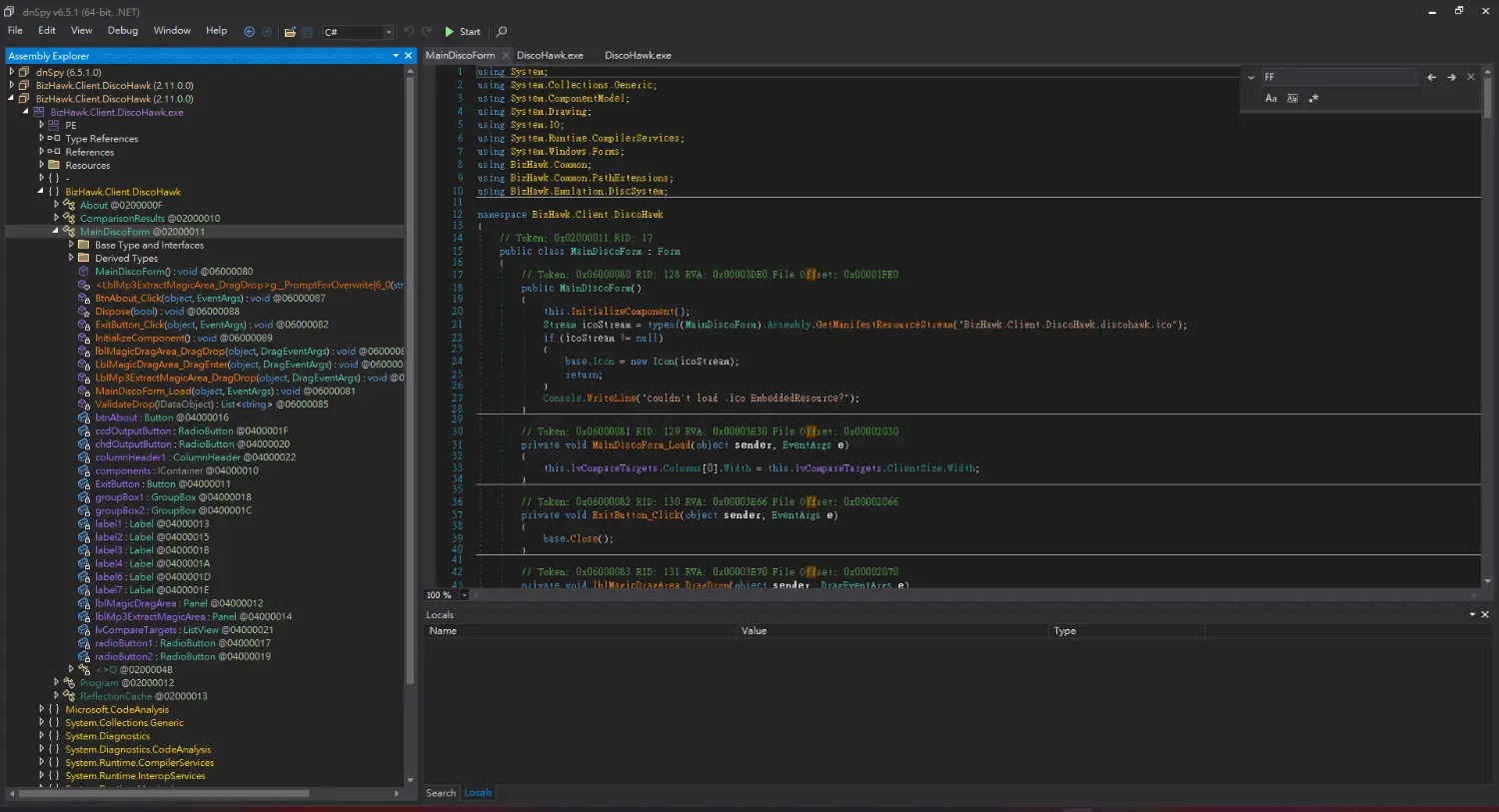Toggle Match Case in find box

1271,98
